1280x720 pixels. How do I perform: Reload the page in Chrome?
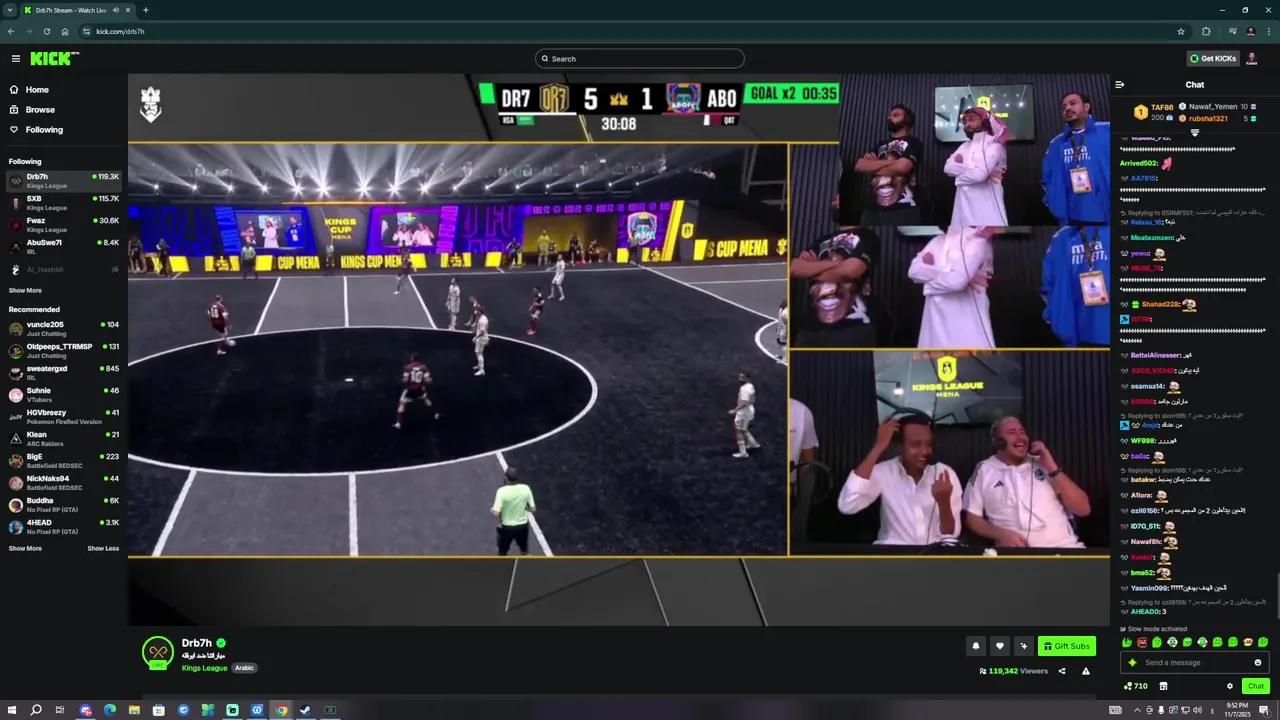coord(46,31)
